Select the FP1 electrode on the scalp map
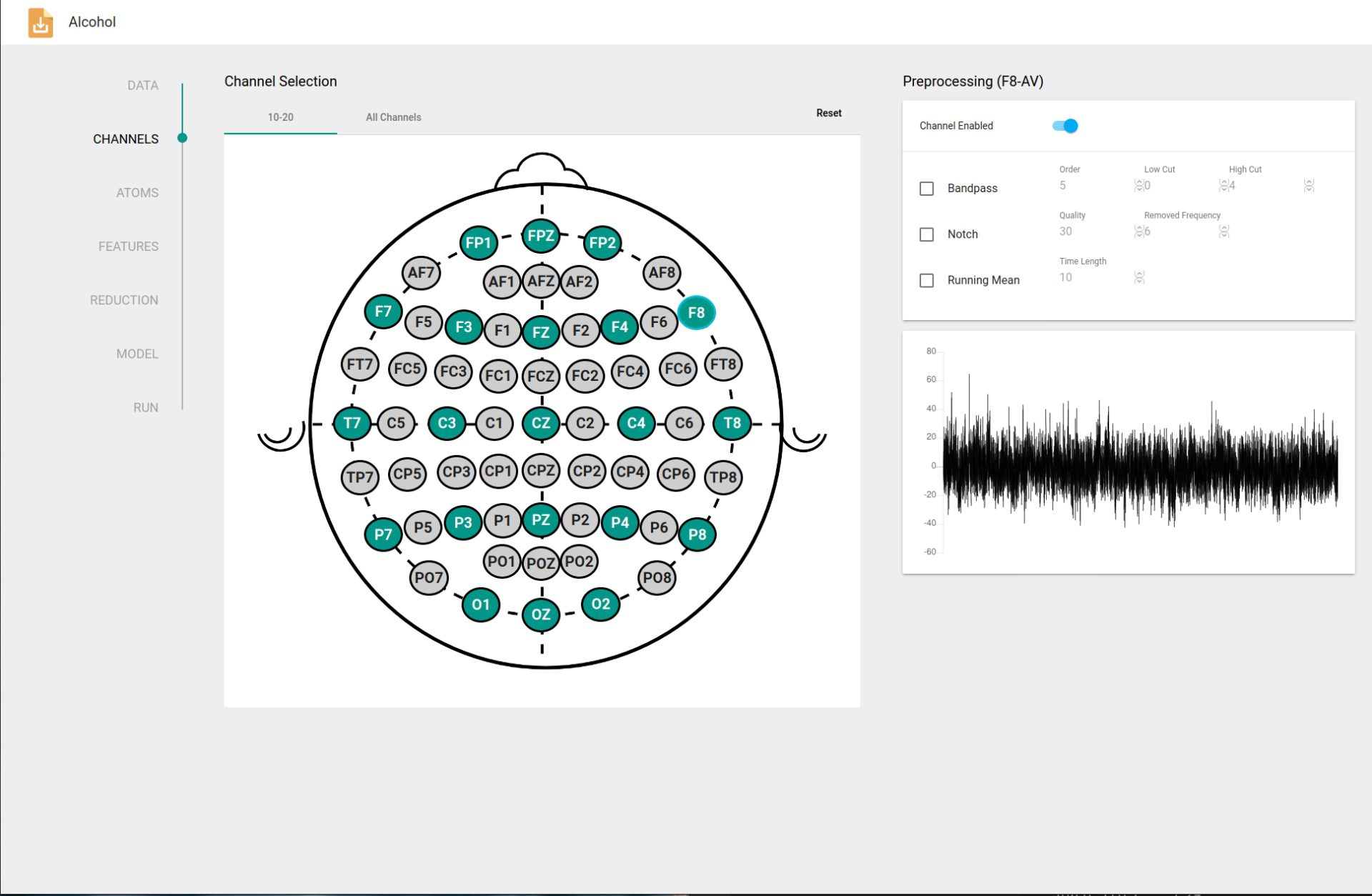This screenshot has width=1372, height=896. click(477, 242)
